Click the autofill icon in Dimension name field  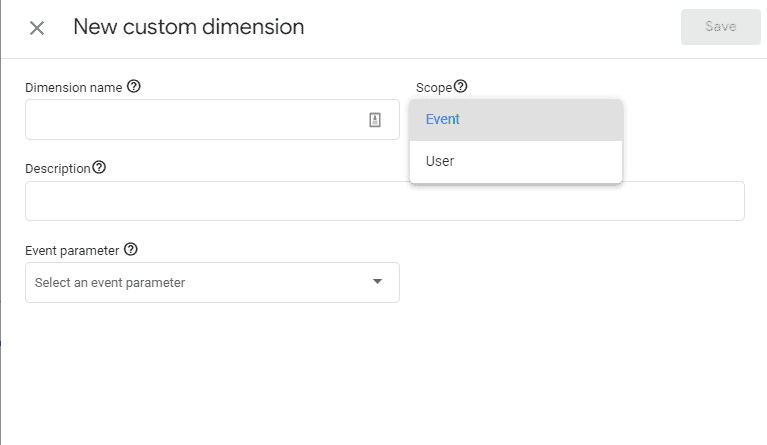tap(375, 120)
